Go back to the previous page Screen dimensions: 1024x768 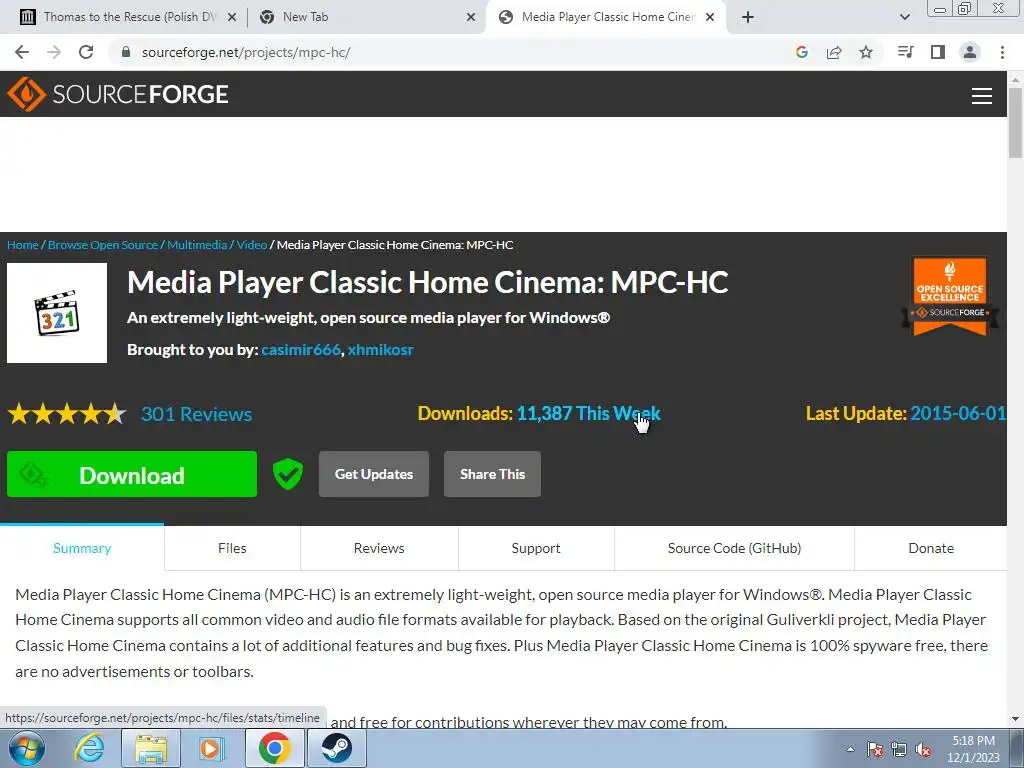22,52
